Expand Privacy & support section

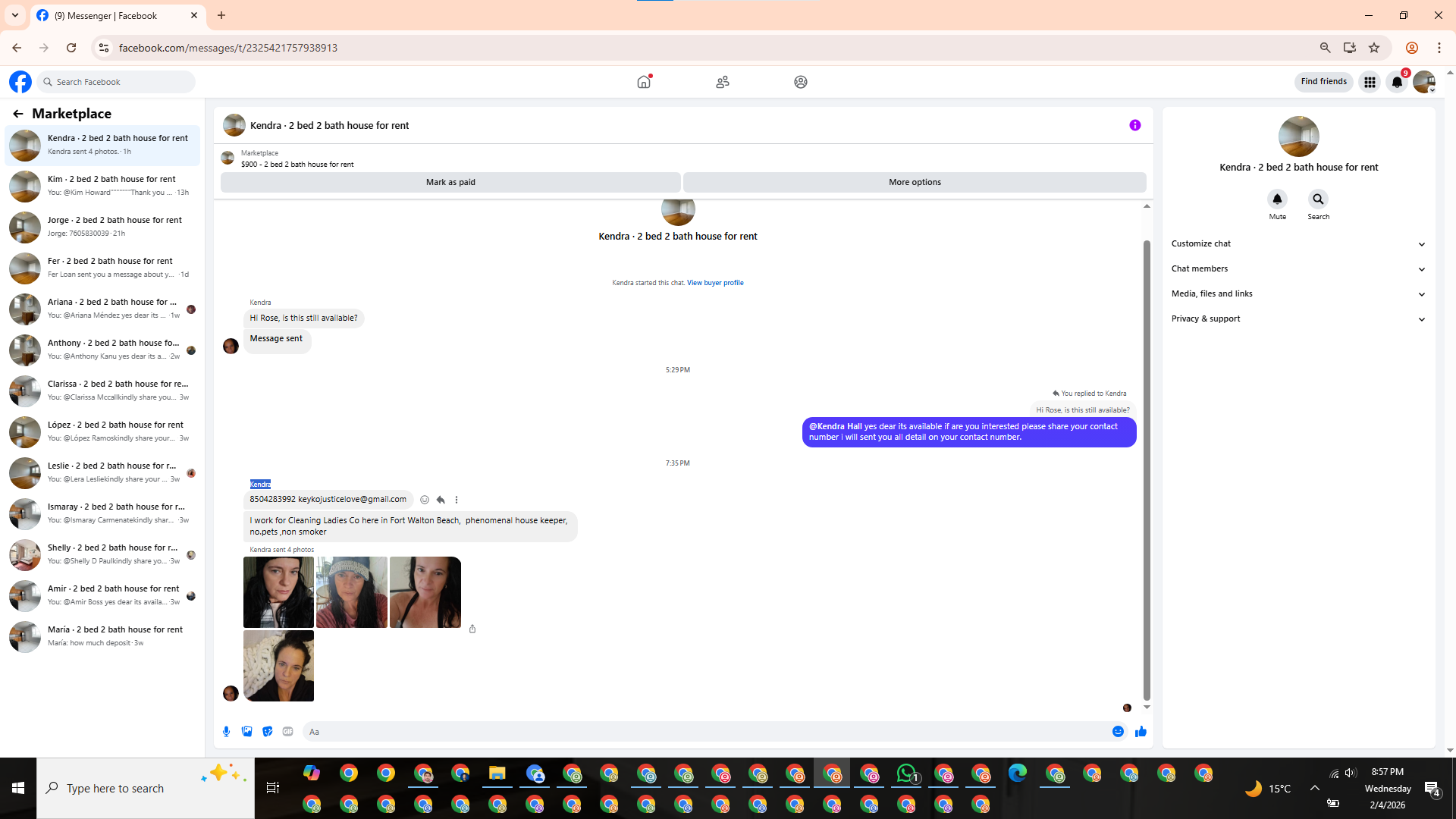[1298, 318]
